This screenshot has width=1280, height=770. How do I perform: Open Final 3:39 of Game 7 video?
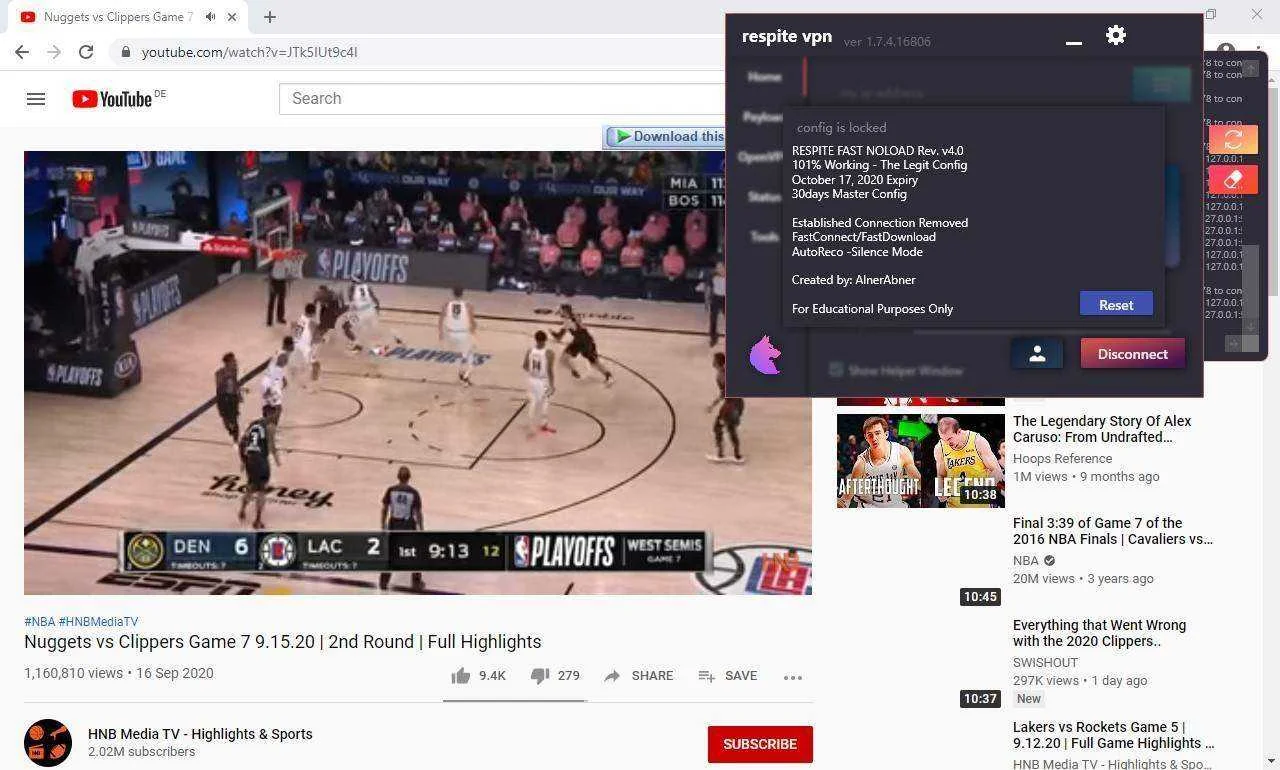pyautogui.click(x=1113, y=531)
